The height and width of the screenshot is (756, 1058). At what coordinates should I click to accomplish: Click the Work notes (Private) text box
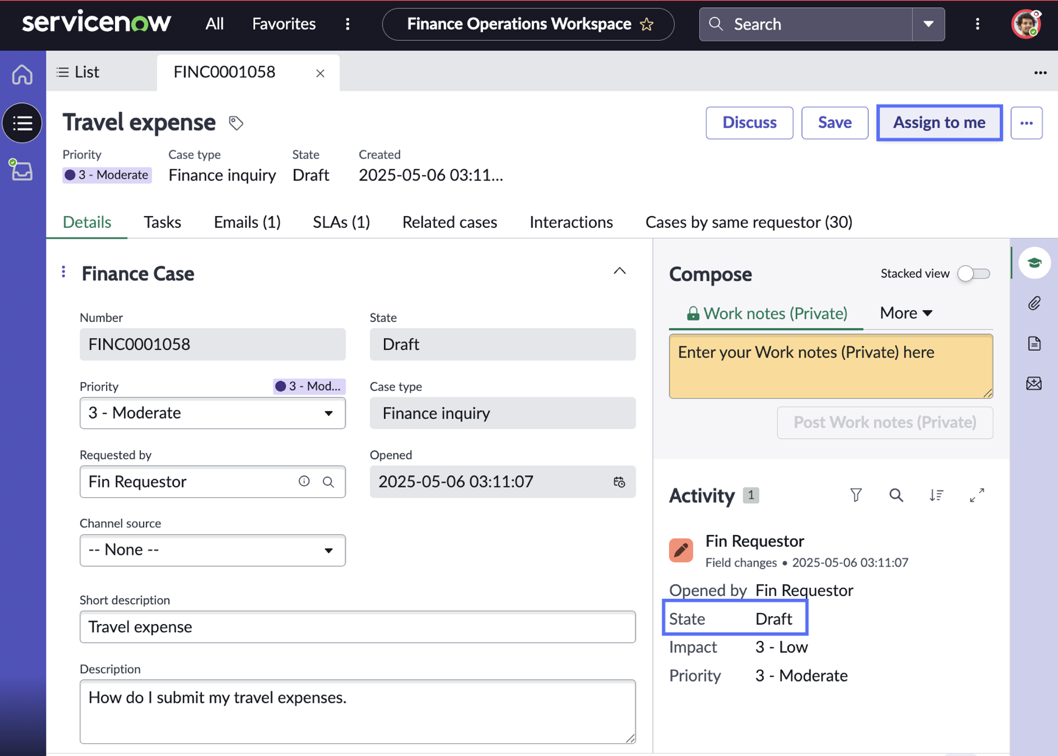831,367
